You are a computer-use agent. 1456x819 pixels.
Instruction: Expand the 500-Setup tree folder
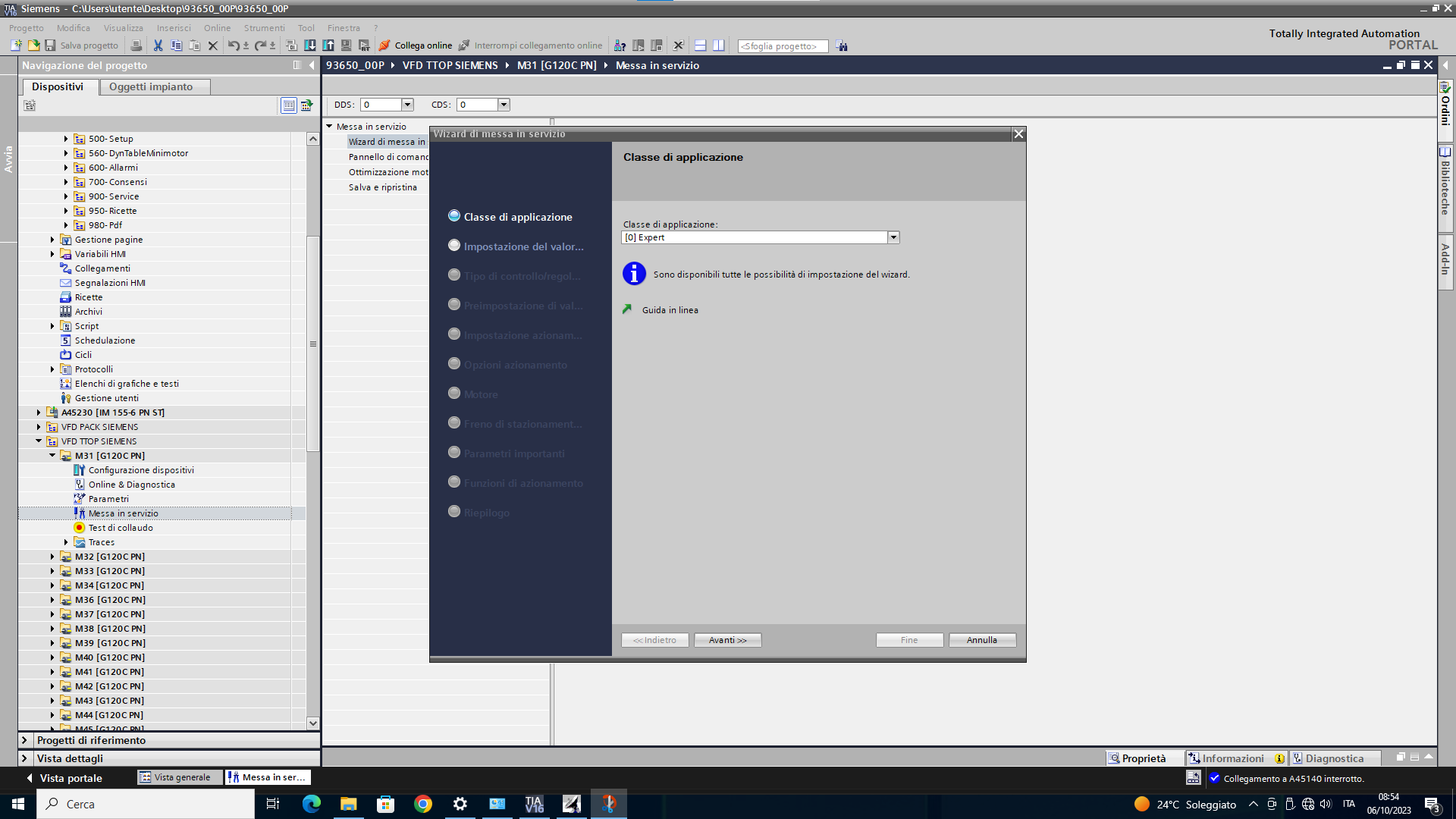[x=66, y=139]
